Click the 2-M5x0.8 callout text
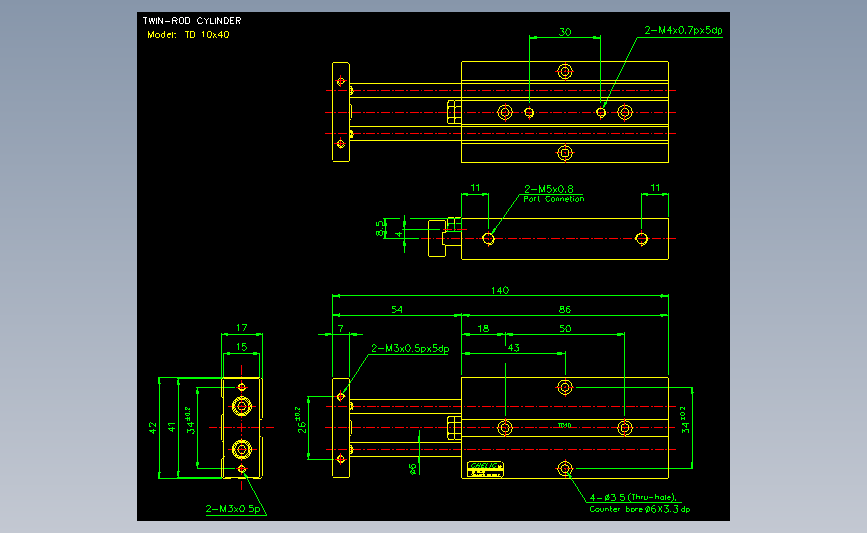Viewport: 867px width, 533px height. coord(549,189)
